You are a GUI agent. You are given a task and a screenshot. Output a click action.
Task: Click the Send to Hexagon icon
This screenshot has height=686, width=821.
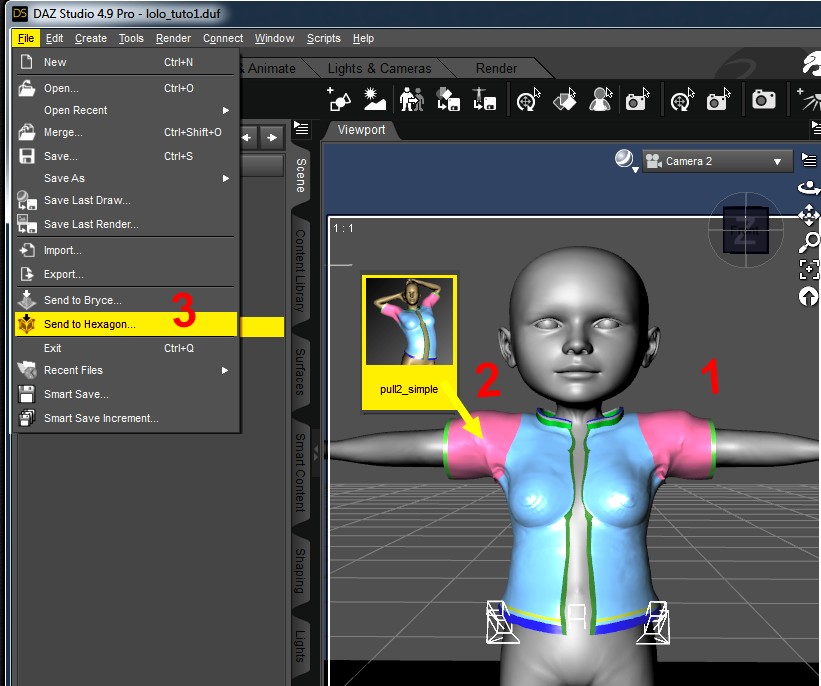coord(27,324)
